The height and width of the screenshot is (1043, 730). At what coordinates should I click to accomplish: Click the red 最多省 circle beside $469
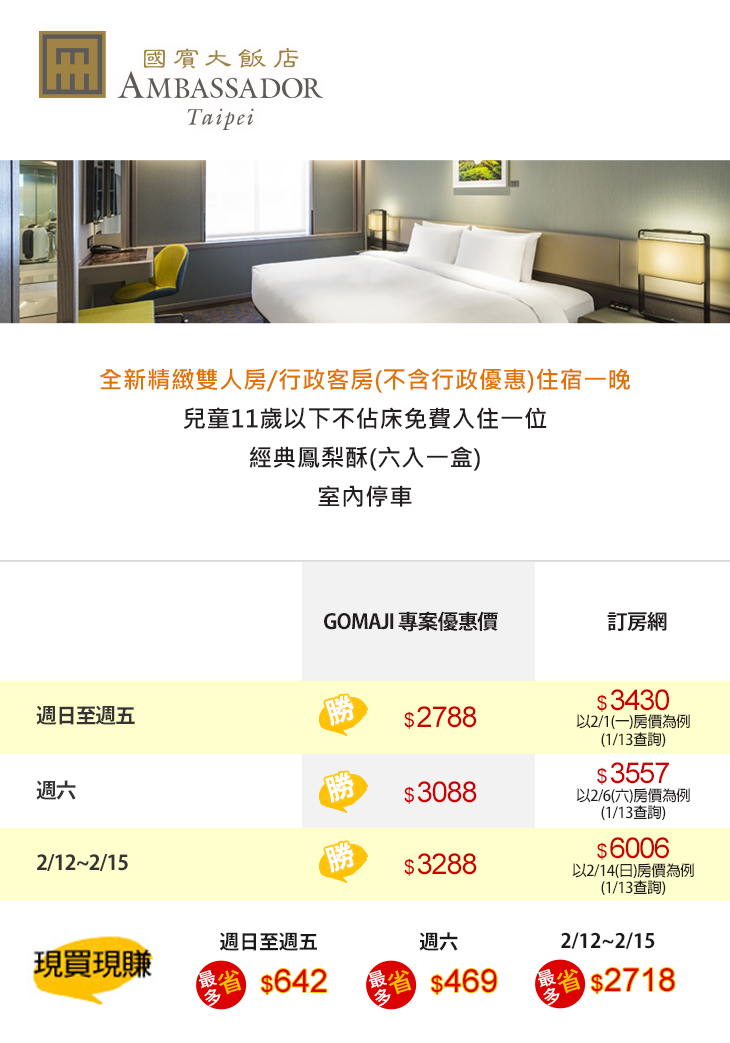pos(391,982)
